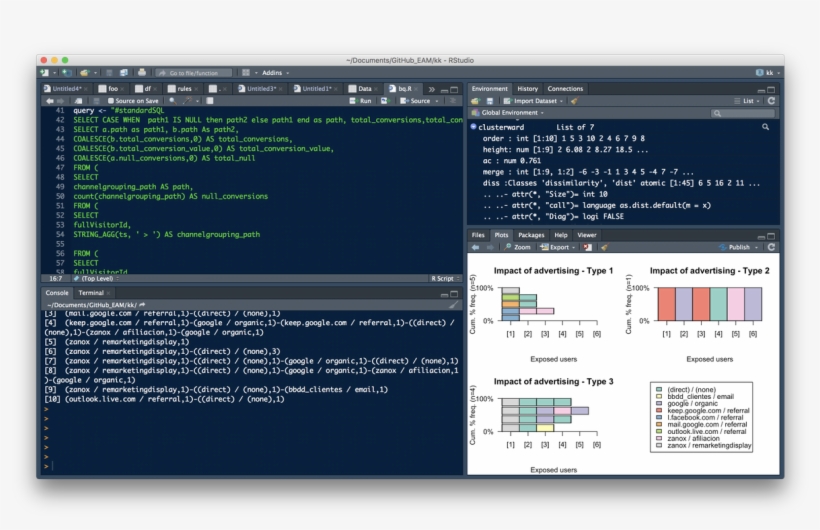Click the Go to file/function field
Image resolution: width=820 pixels, height=530 pixels.
(193, 73)
